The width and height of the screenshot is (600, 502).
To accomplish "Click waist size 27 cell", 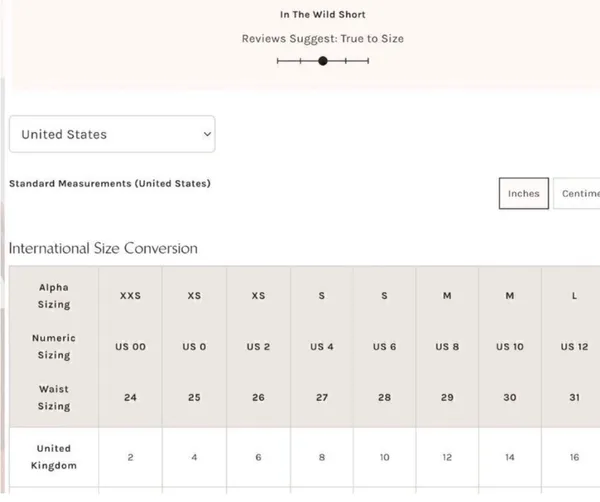I will point(322,398).
